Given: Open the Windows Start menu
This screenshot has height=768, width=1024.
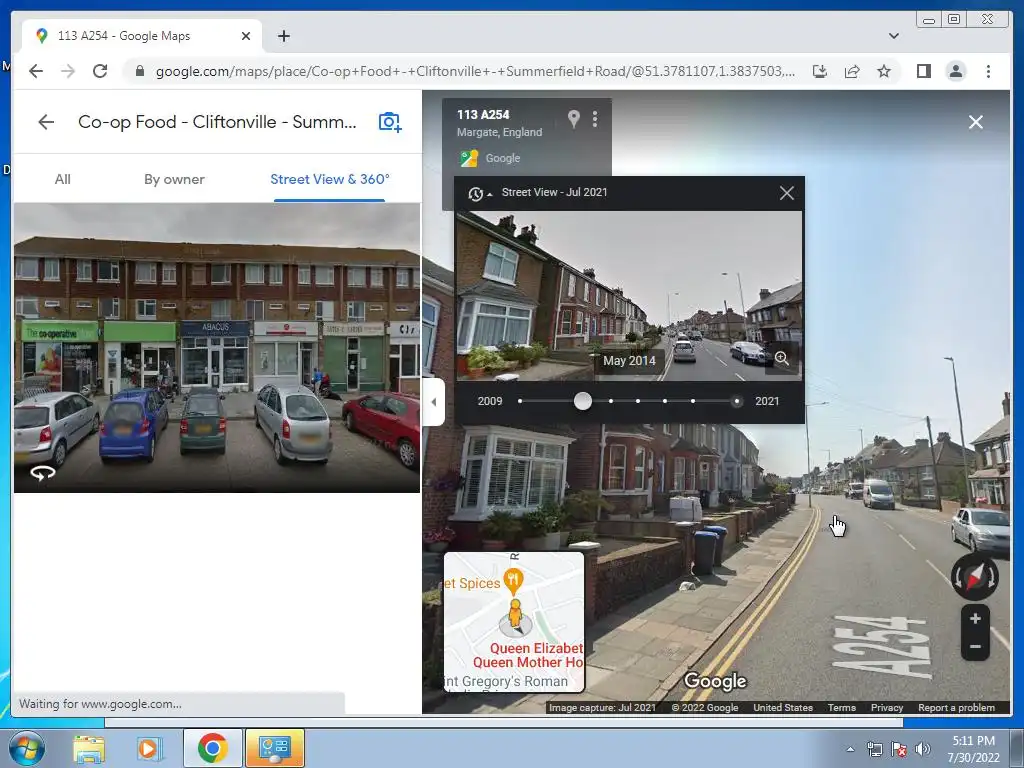Looking at the screenshot, I should 26,748.
